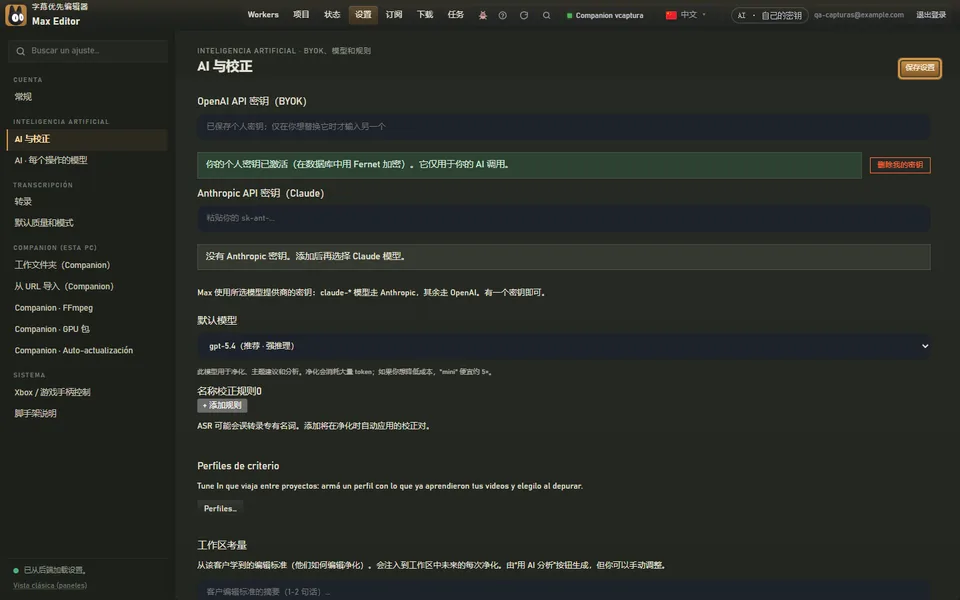Viewport: 960px width, 600px height.
Task: Open the Vista clásica (paneles) link
Action: [50, 585]
